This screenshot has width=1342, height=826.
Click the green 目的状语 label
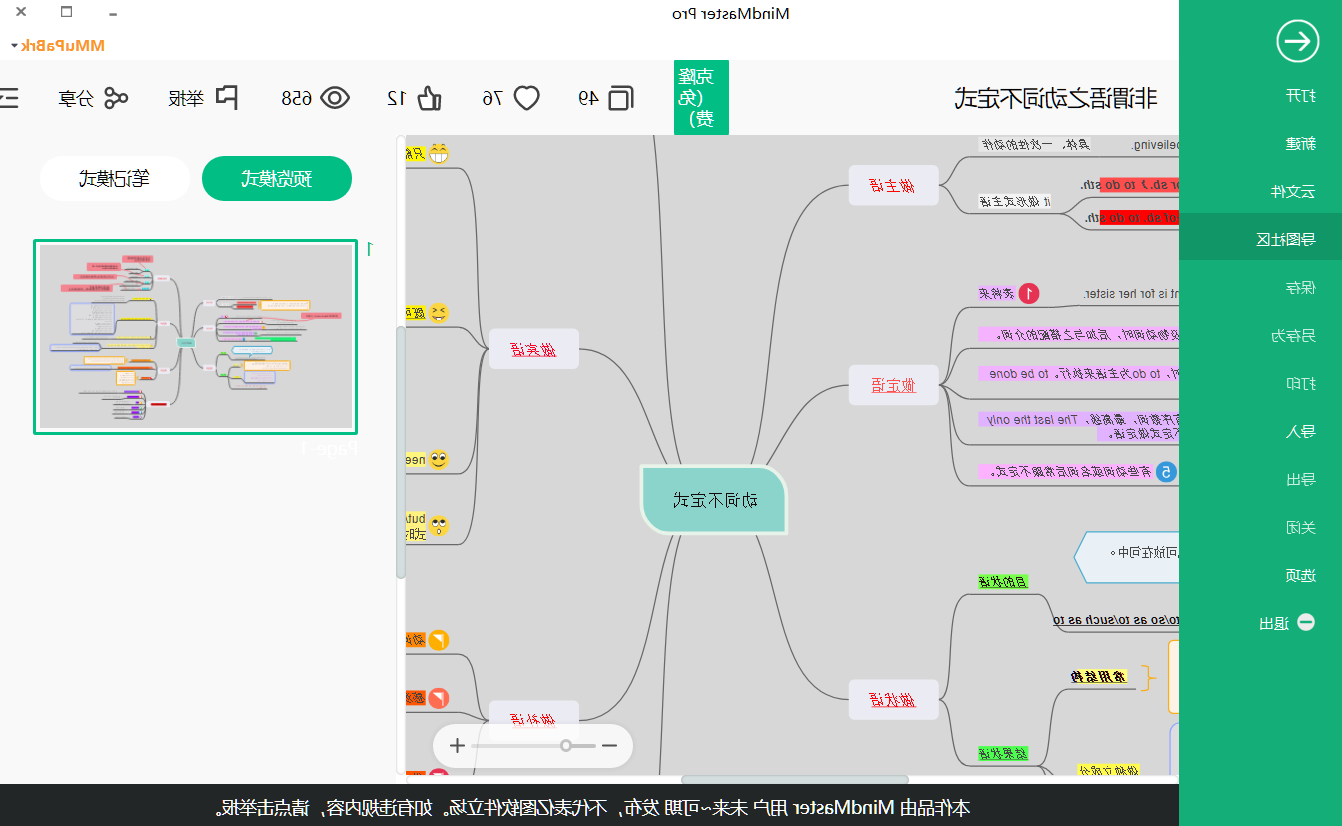tap(1003, 582)
